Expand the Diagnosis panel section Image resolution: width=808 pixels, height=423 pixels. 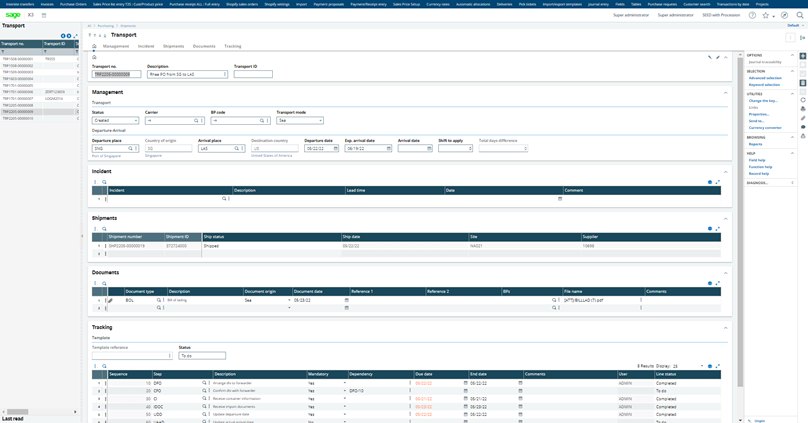(792, 183)
